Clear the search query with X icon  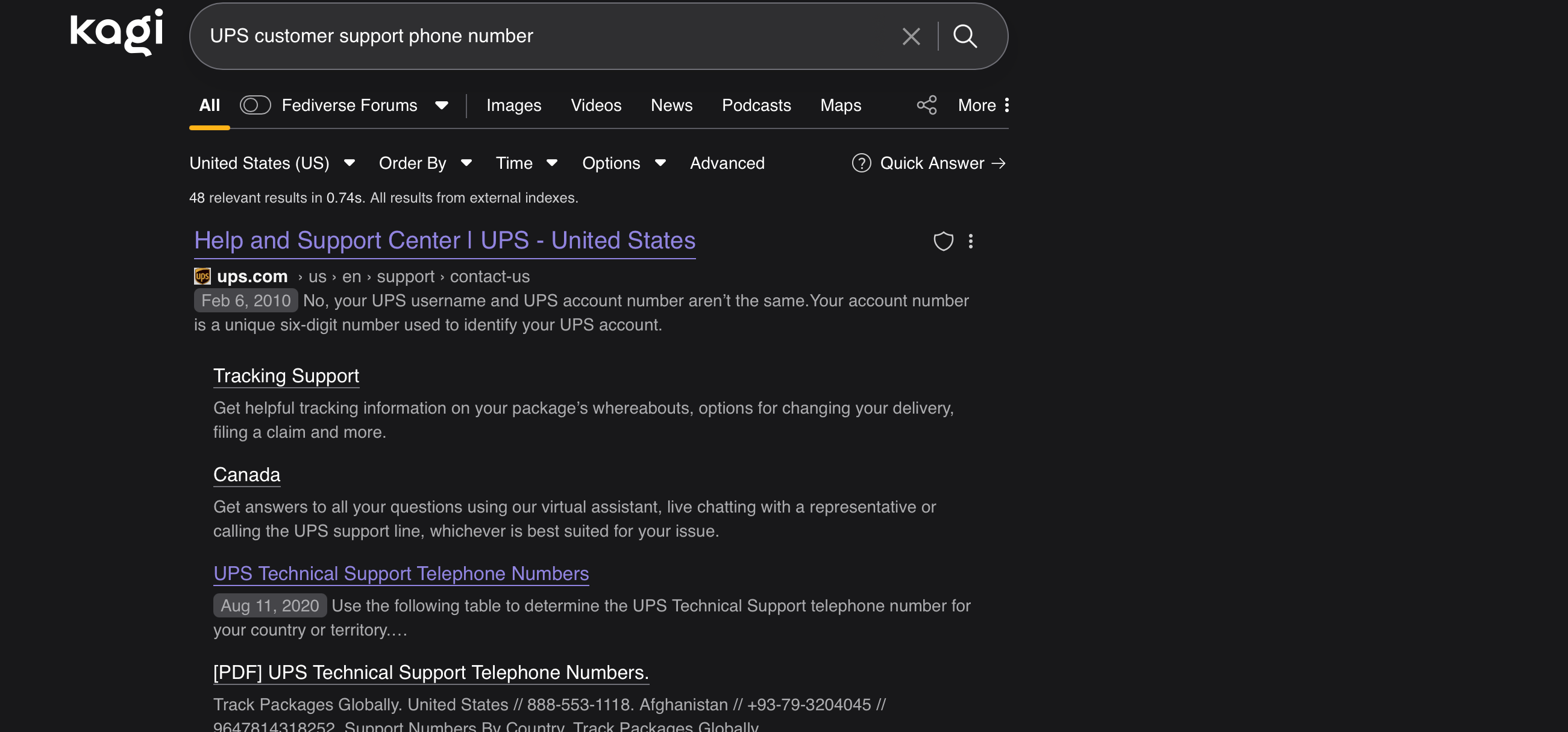tap(911, 37)
